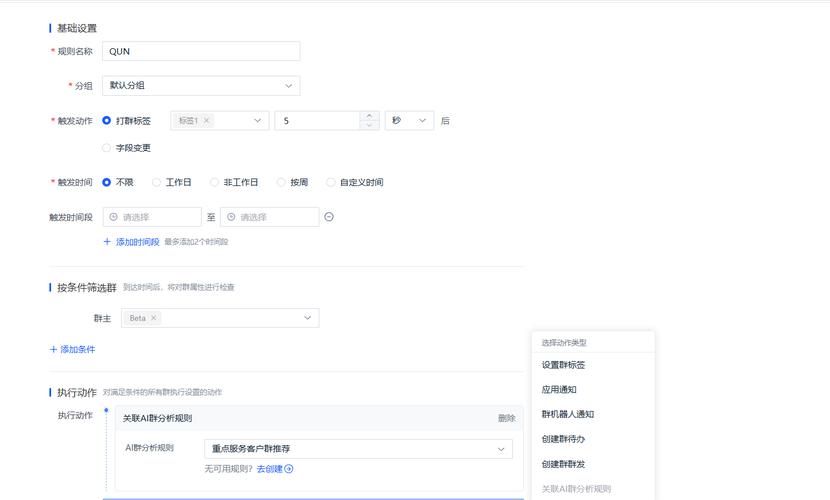The height and width of the screenshot is (500, 830).
Task: Choose 设置群标签 from action type menu
Action: tap(593, 365)
